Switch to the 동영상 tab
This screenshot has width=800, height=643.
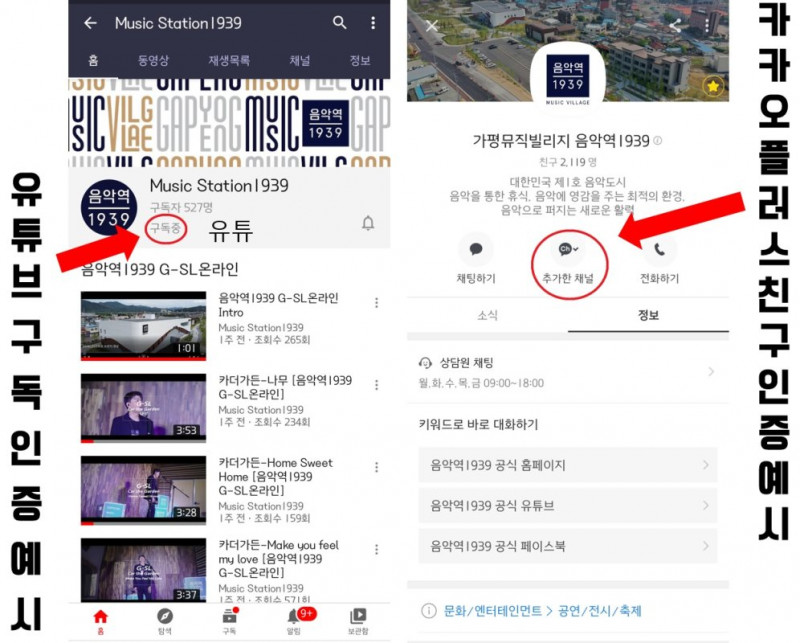[153, 61]
